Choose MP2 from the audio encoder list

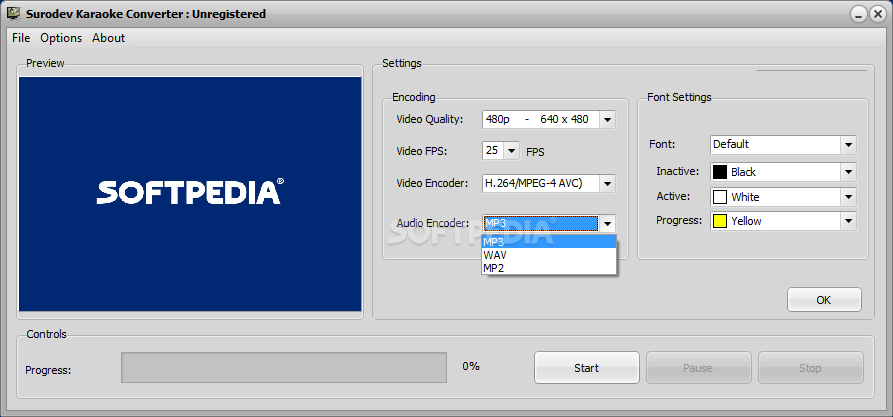(549, 267)
